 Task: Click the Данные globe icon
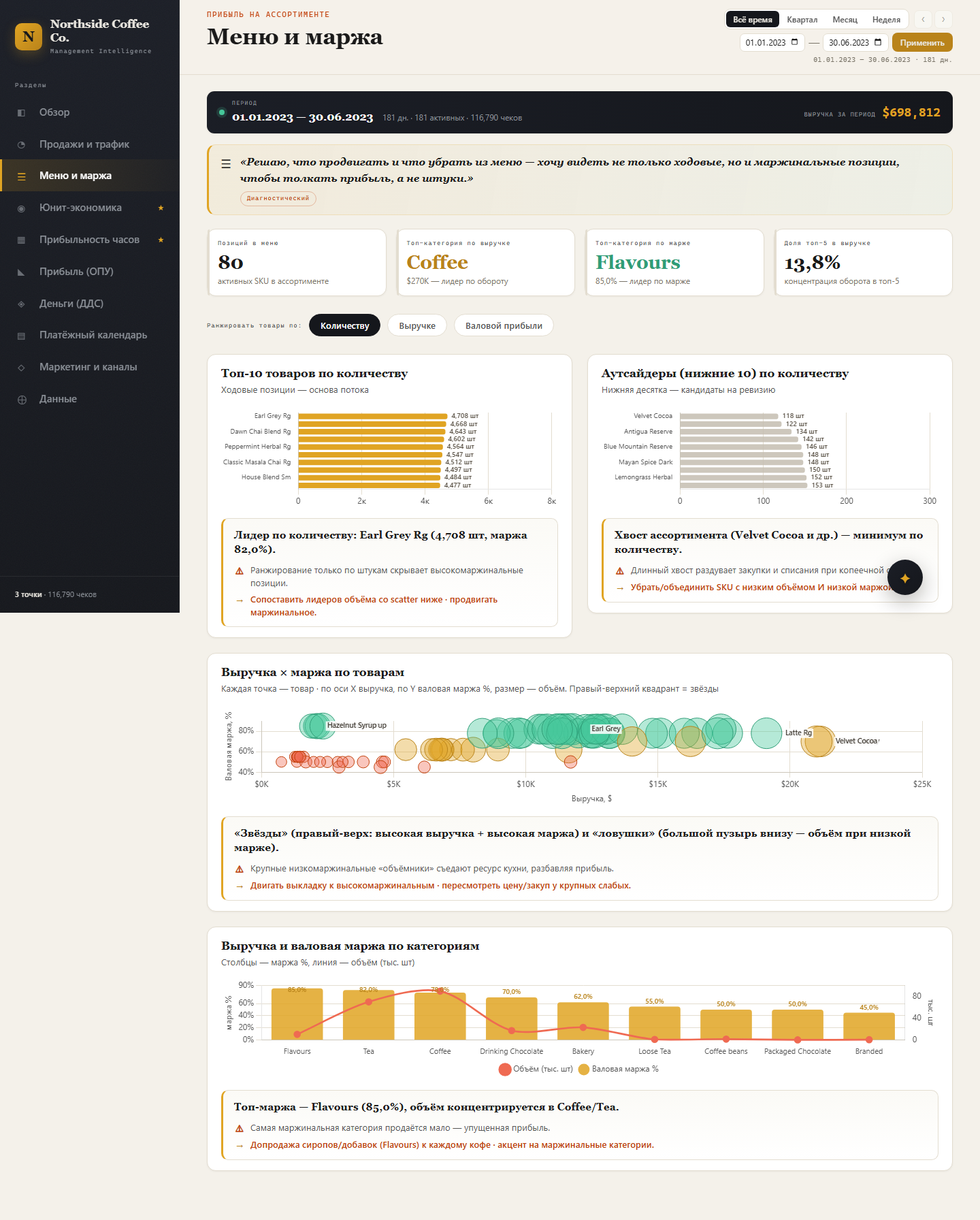coord(21,400)
